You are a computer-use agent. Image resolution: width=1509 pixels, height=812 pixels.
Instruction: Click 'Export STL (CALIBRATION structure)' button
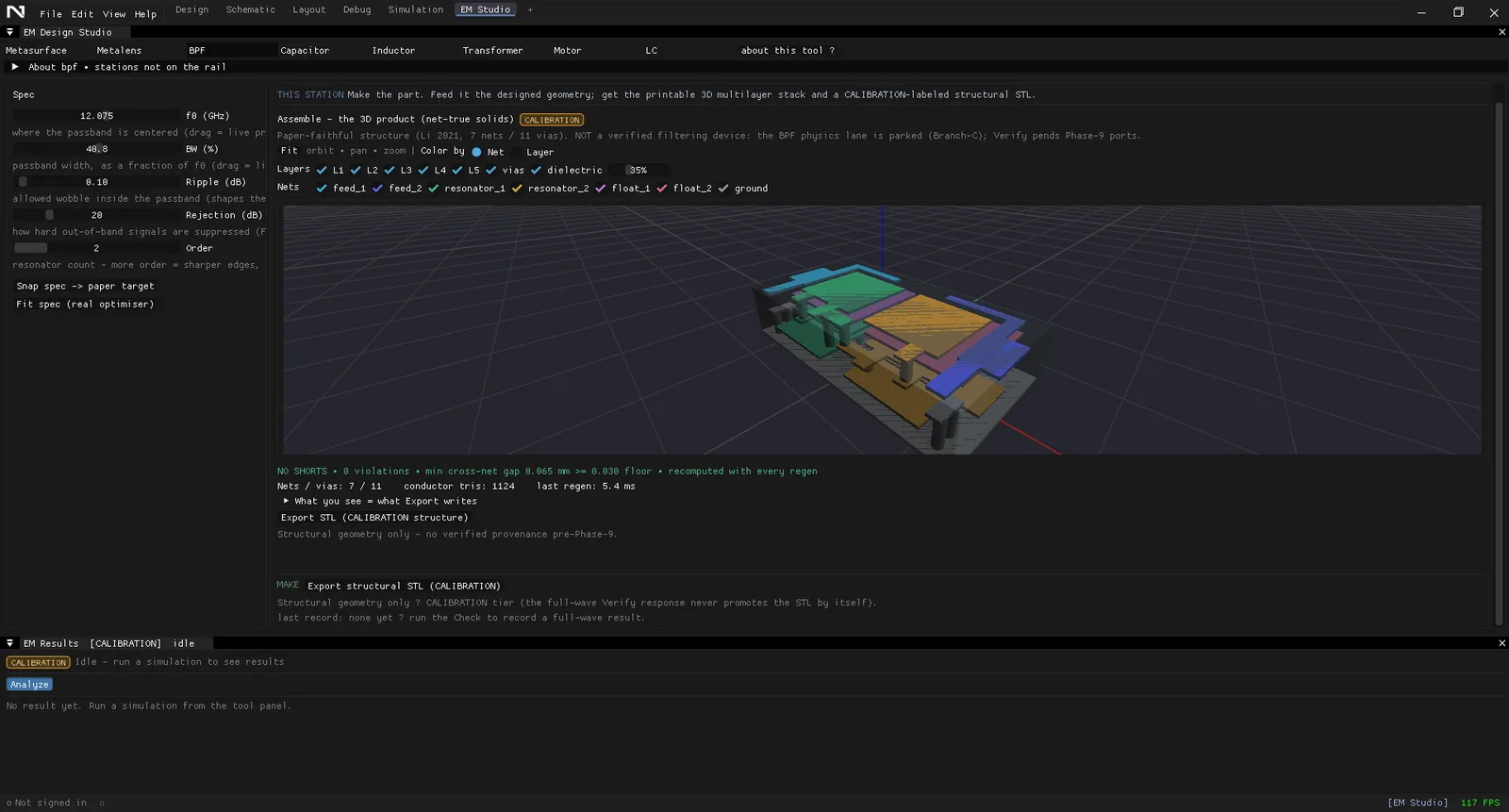(374, 518)
